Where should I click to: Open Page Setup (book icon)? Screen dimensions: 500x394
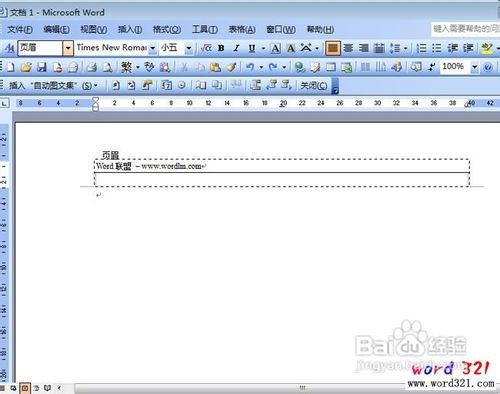(201, 86)
